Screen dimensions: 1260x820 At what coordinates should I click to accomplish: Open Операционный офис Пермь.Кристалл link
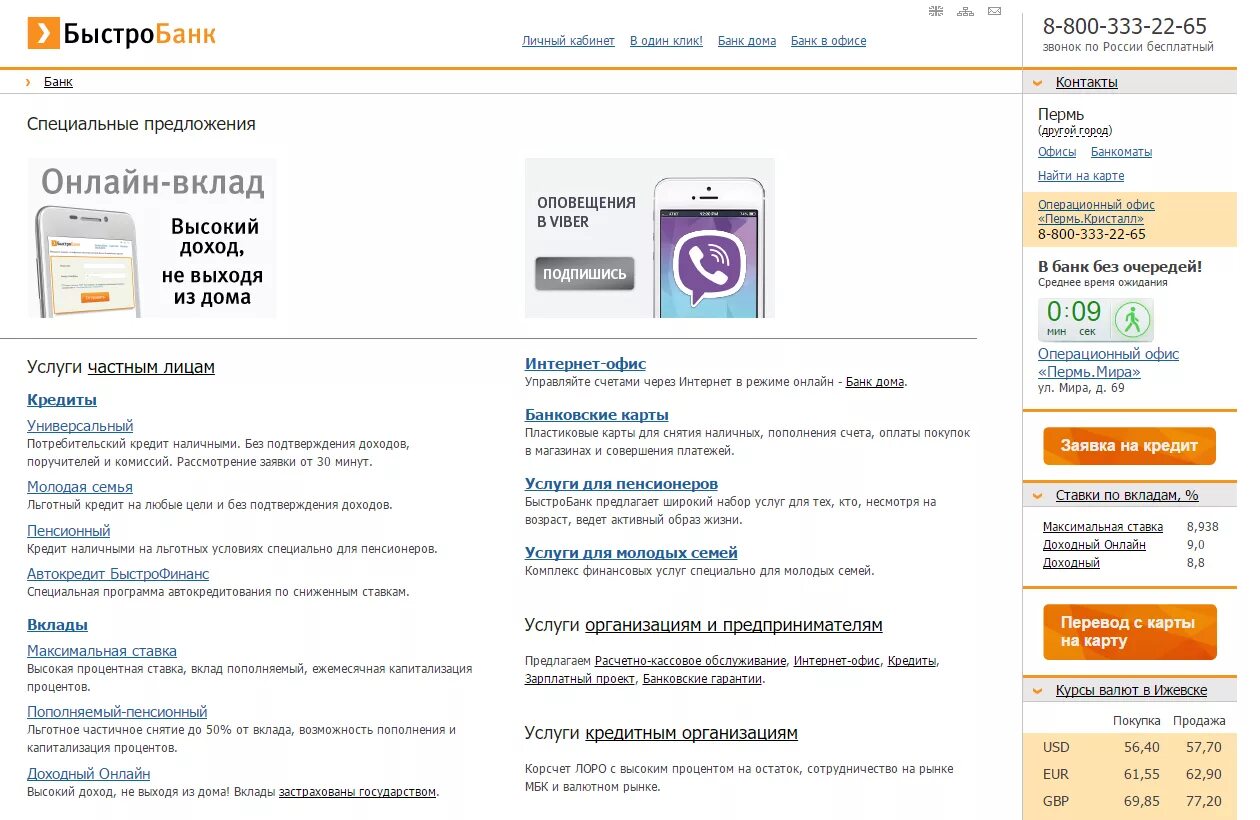pyautogui.click(x=1096, y=212)
